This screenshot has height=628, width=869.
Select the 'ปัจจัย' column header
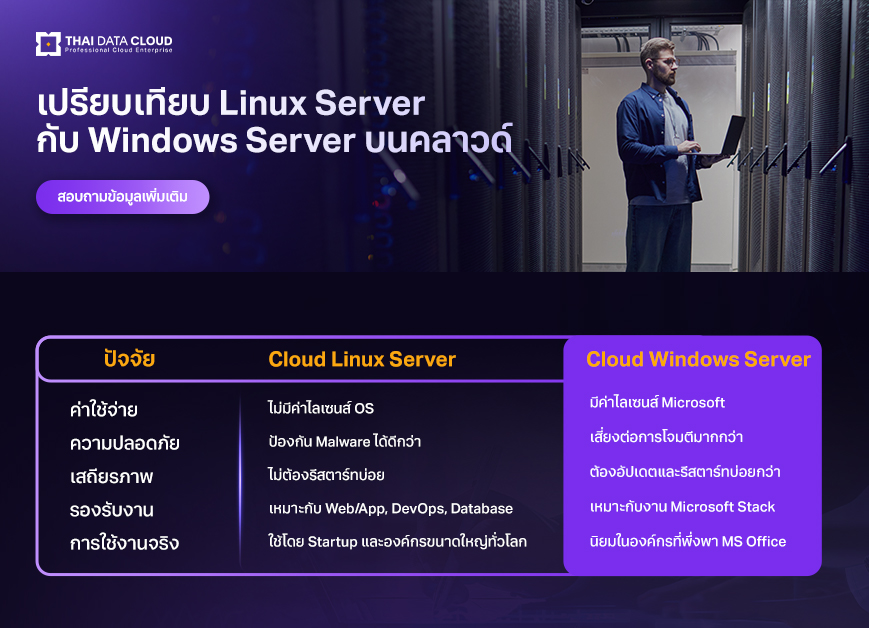[x=129, y=359]
